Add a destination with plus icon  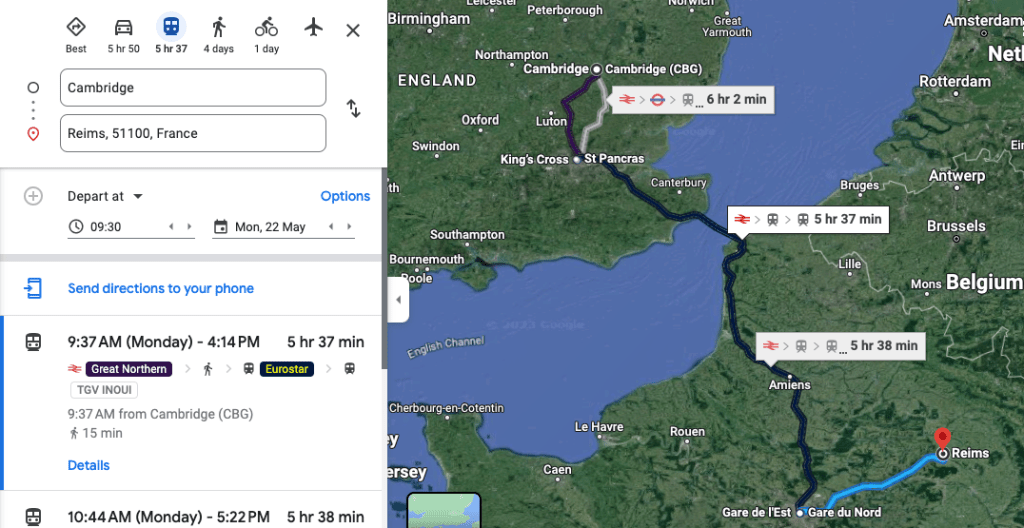(x=33, y=196)
